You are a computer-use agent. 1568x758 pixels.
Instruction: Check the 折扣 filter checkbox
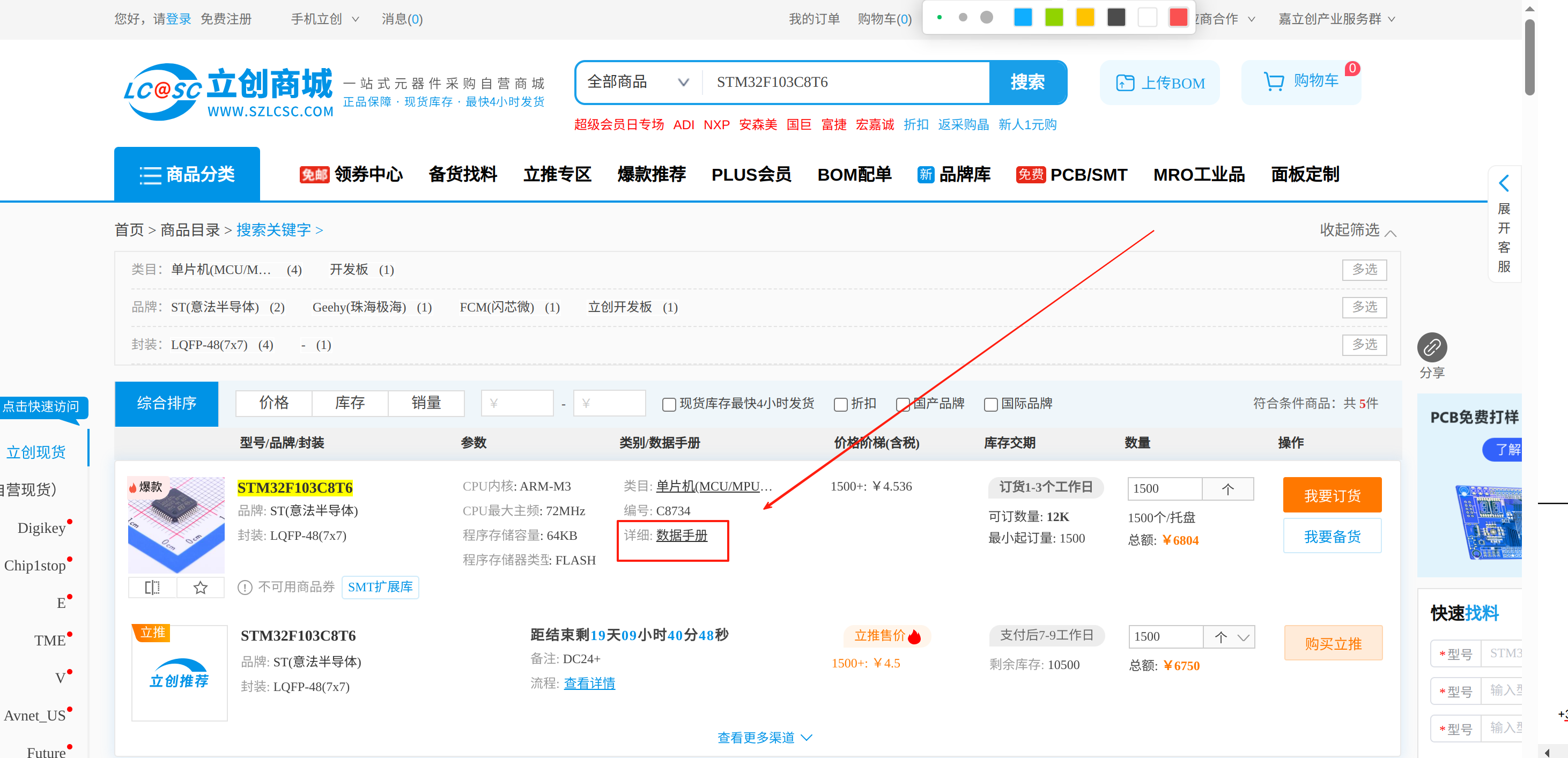[x=840, y=405]
